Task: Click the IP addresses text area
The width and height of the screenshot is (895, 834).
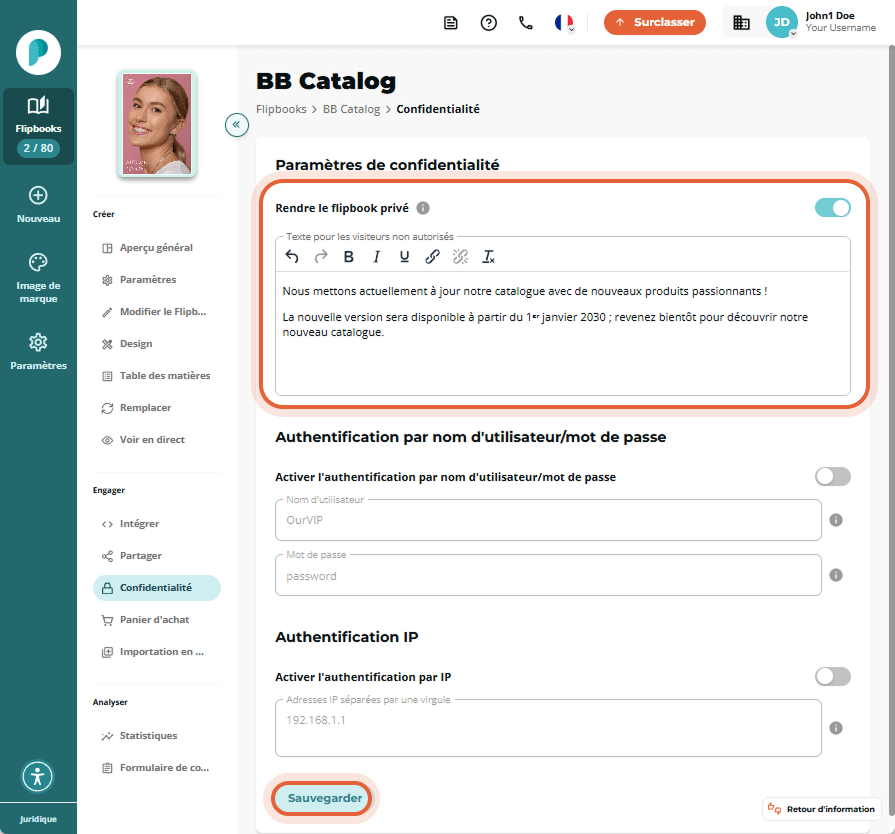Action: click(x=548, y=728)
